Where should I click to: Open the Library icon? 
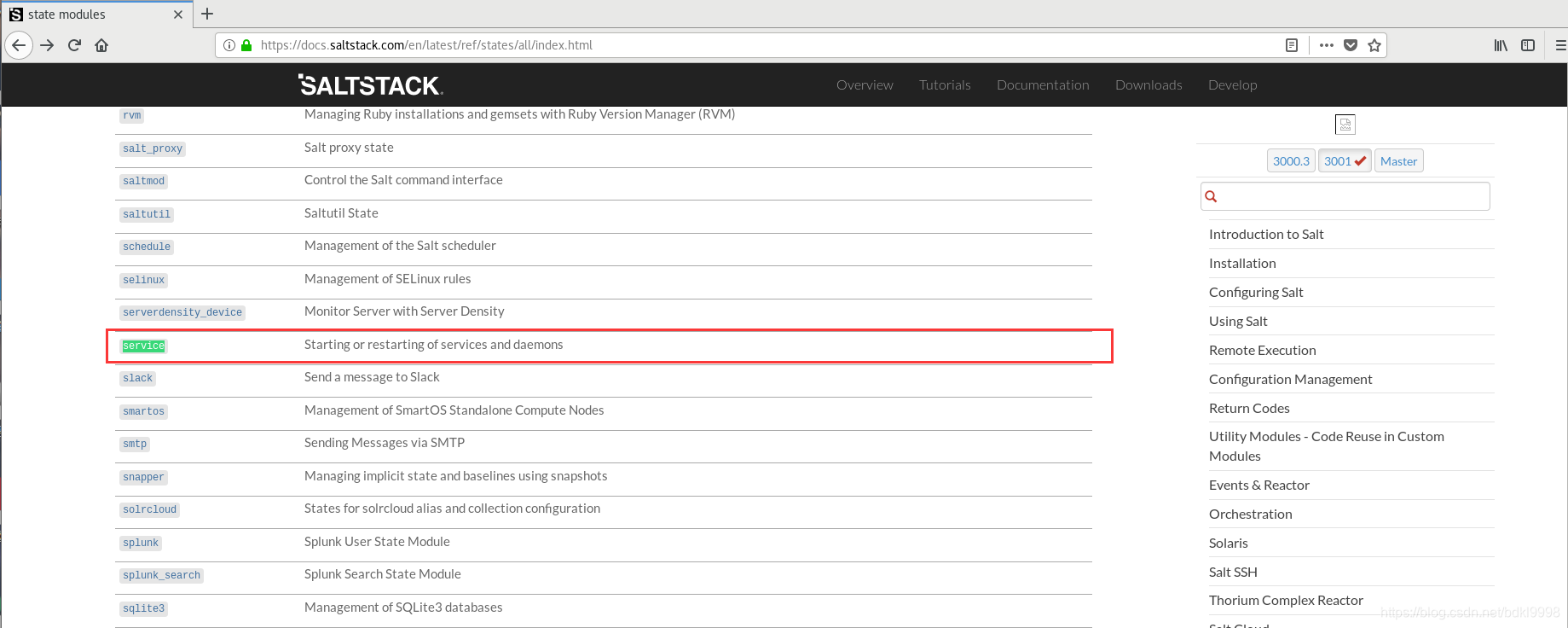tap(1501, 45)
